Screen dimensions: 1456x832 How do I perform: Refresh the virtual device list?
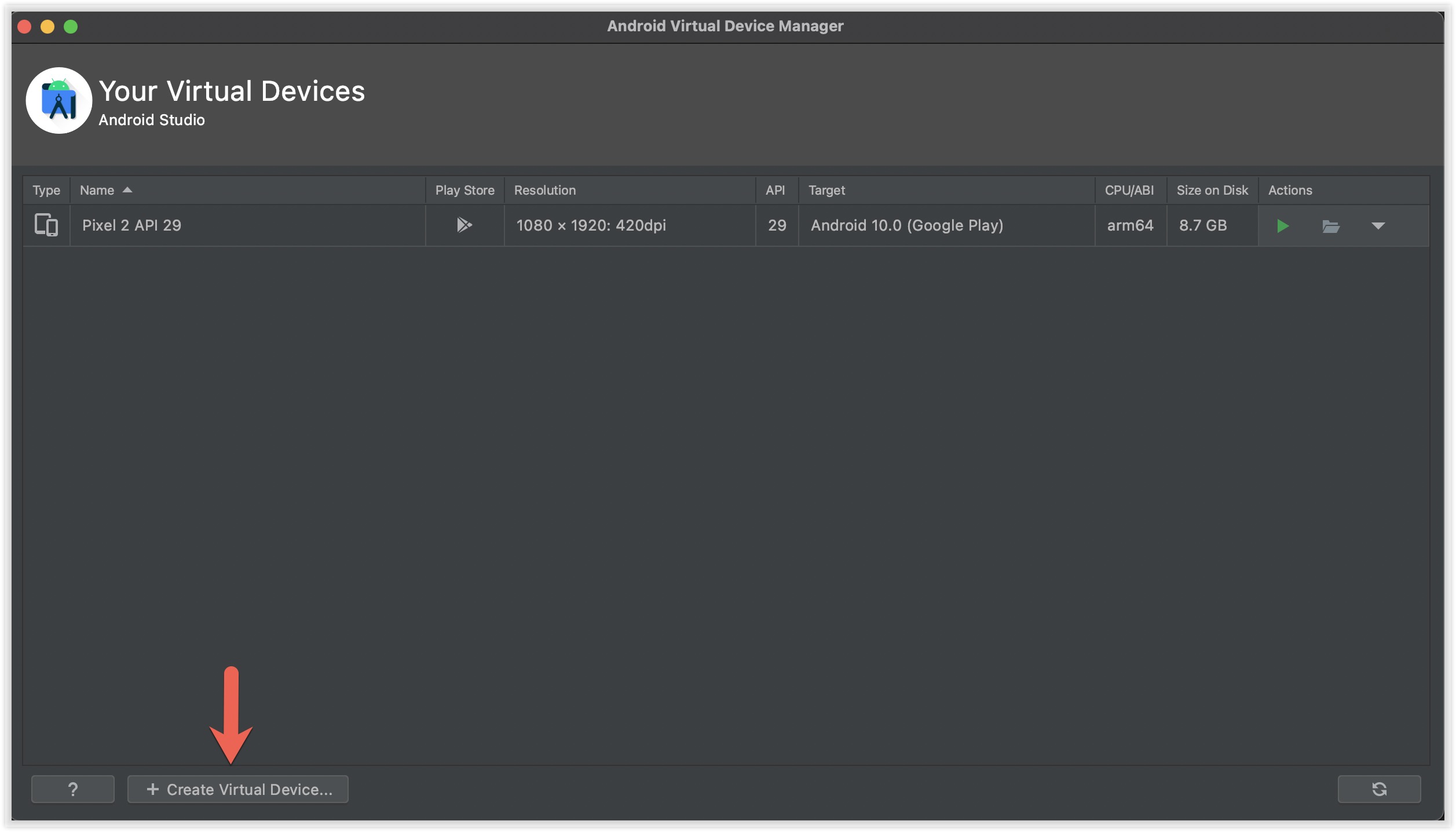coord(1378,789)
